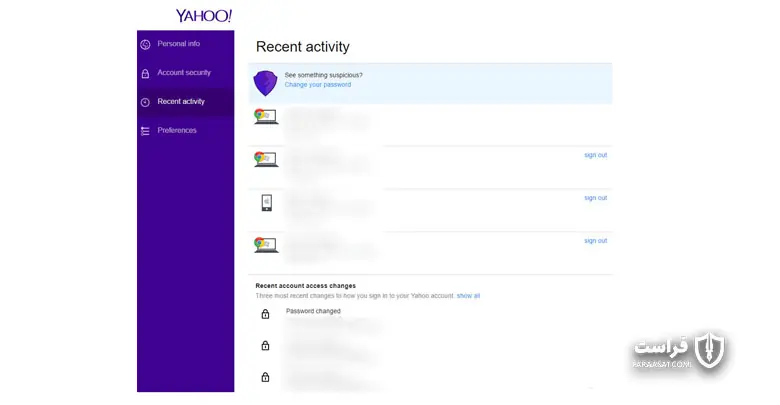Click Recent account access changes heading
780x405 pixels.
click(x=305, y=286)
